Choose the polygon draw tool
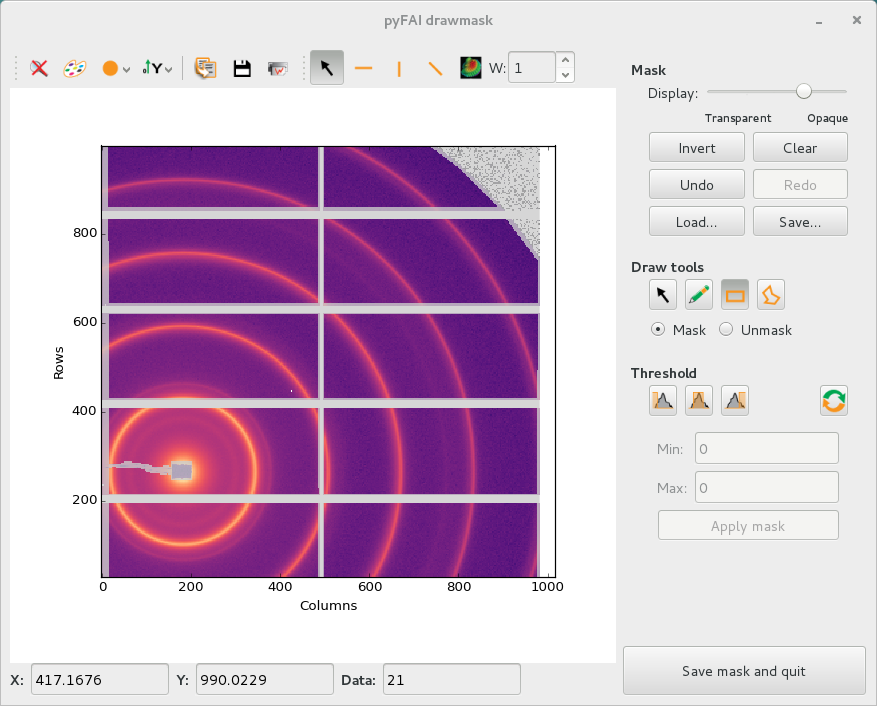The width and height of the screenshot is (877, 706). tap(771, 294)
